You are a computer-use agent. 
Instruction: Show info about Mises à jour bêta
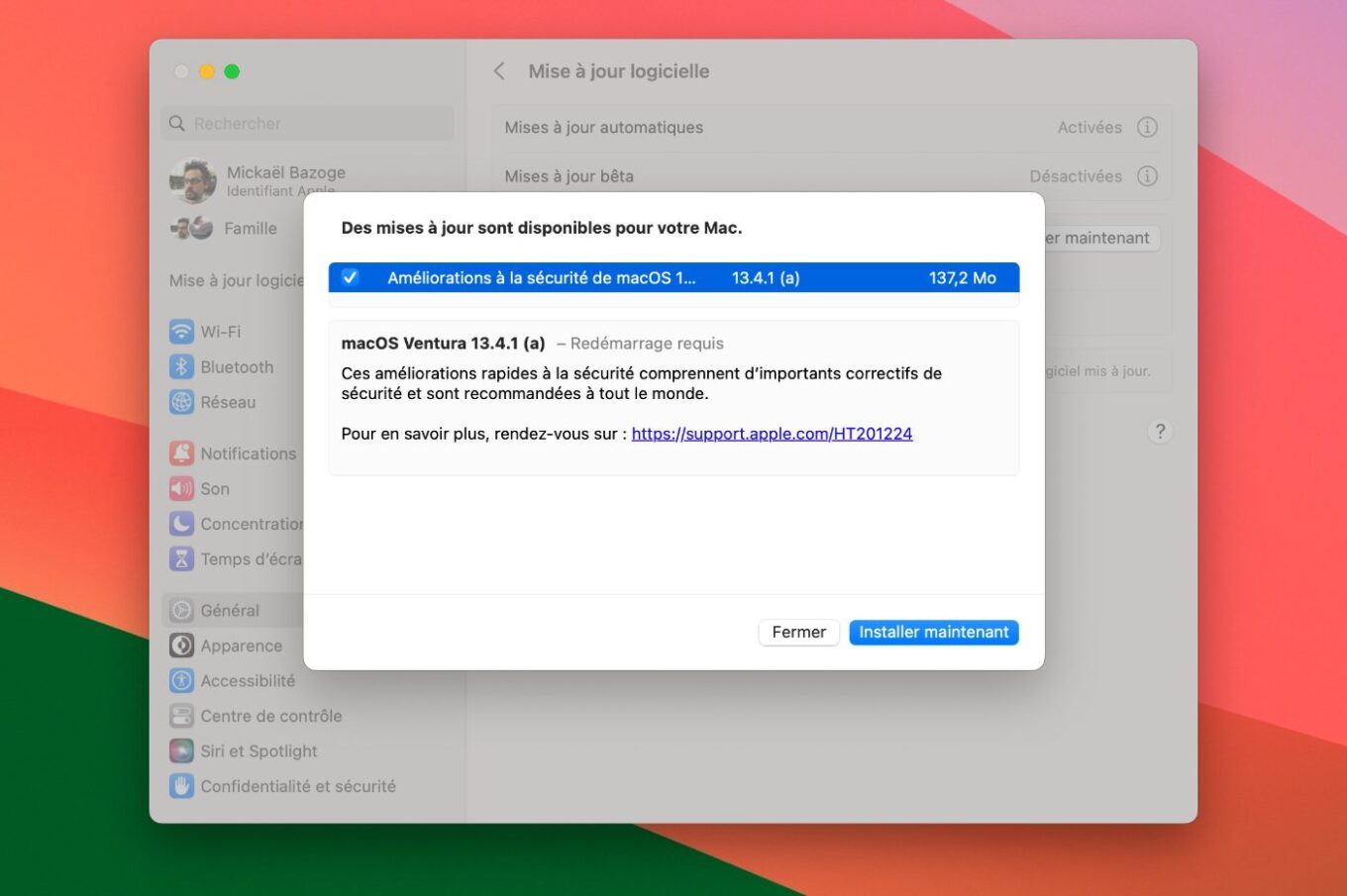pyautogui.click(x=1147, y=175)
